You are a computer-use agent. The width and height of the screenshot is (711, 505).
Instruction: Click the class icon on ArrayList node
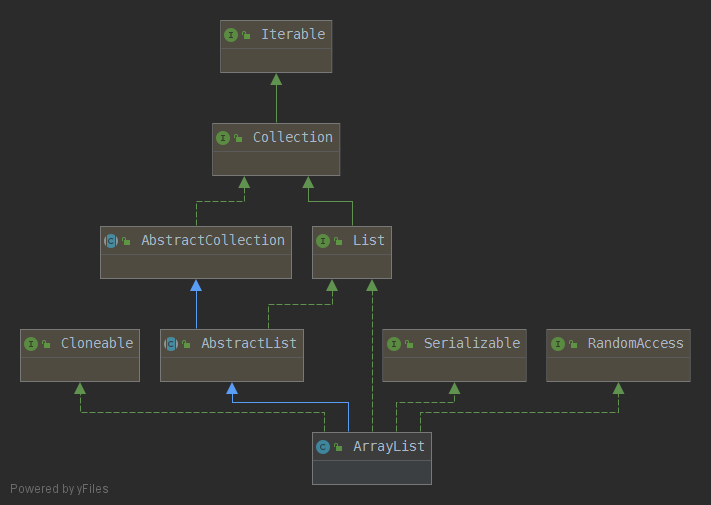pyautogui.click(x=323, y=447)
